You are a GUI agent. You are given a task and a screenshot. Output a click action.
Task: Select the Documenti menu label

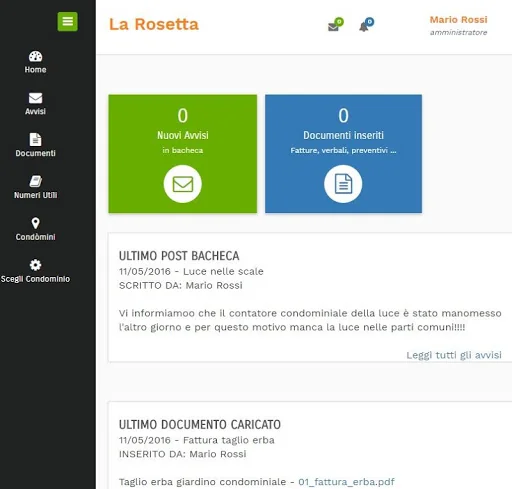click(x=35, y=153)
